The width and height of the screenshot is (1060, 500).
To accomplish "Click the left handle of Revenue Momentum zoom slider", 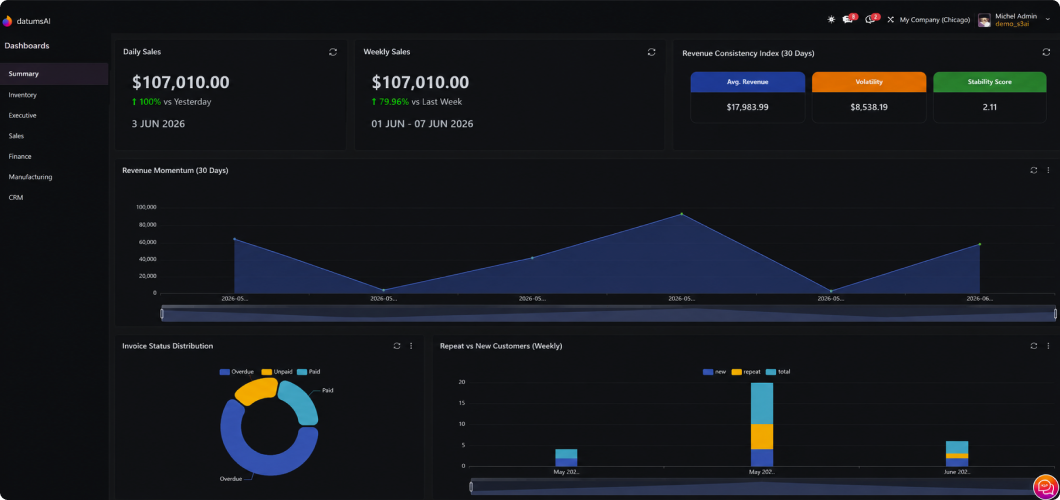I will (x=162, y=314).
